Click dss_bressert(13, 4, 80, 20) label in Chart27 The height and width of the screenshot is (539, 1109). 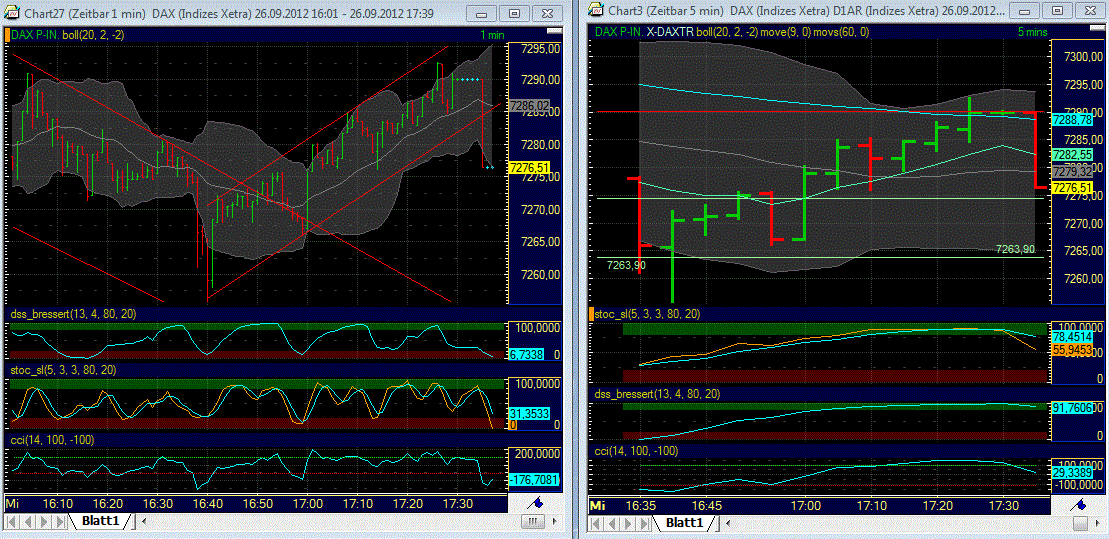click(x=73, y=313)
